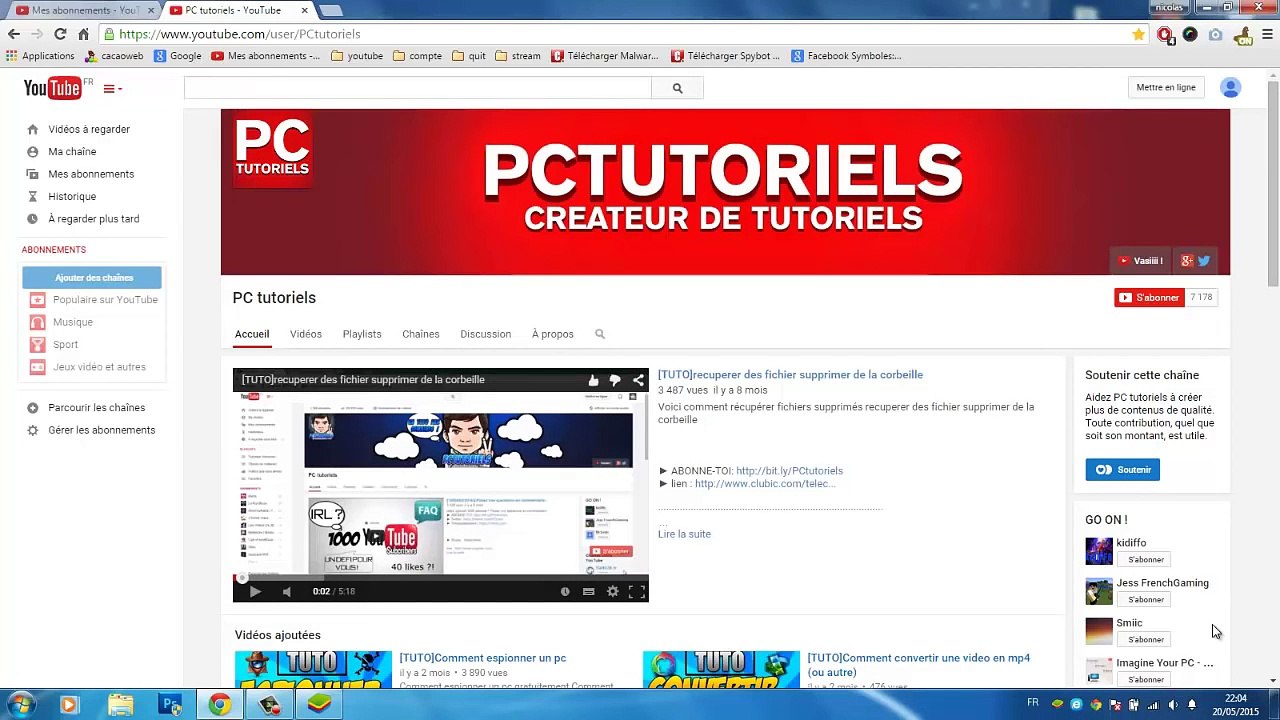Click the Vasiiii YouTube banner link

pos(1141,261)
